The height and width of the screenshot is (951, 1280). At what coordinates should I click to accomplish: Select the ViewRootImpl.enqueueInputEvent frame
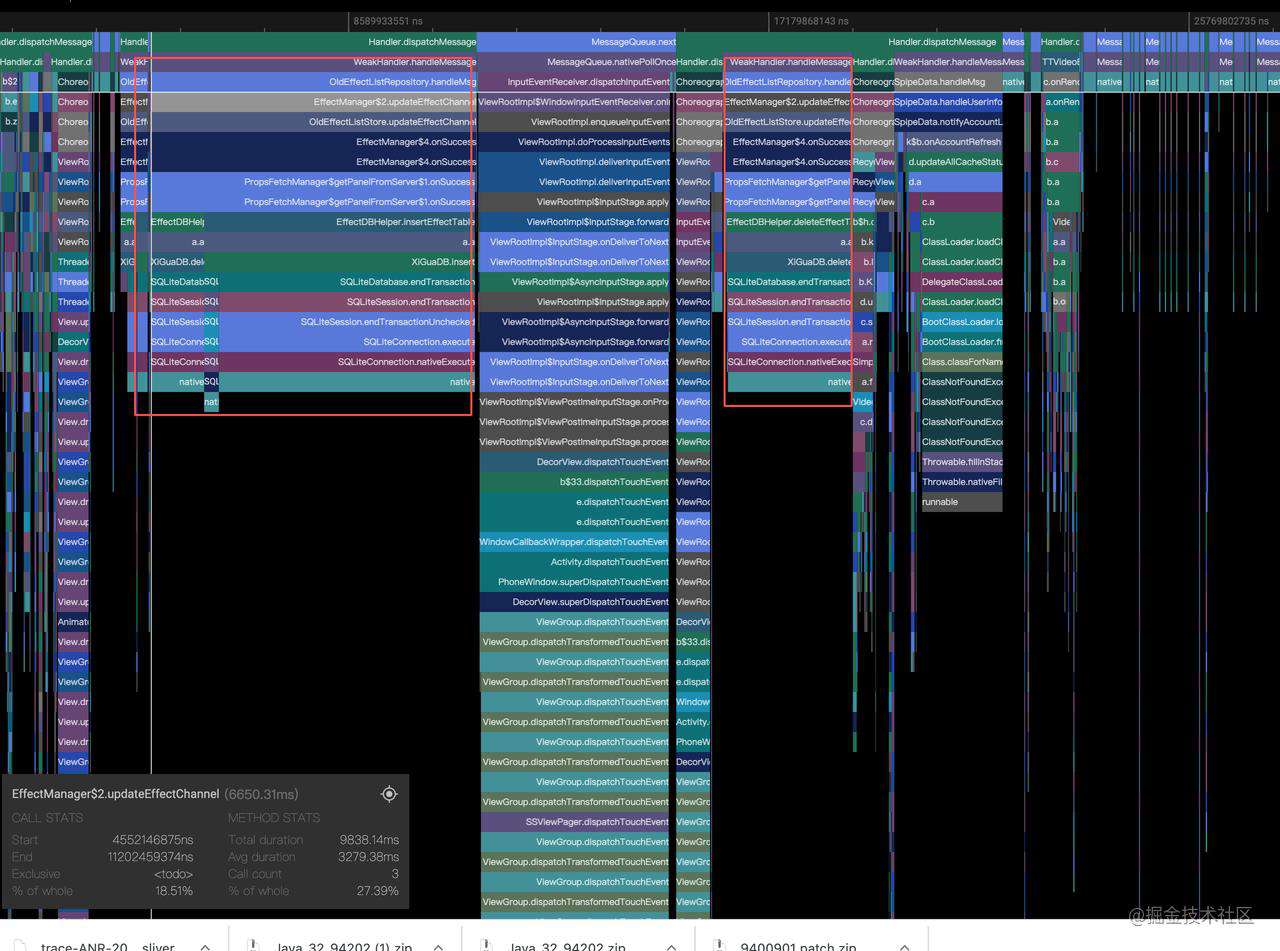click(575, 122)
